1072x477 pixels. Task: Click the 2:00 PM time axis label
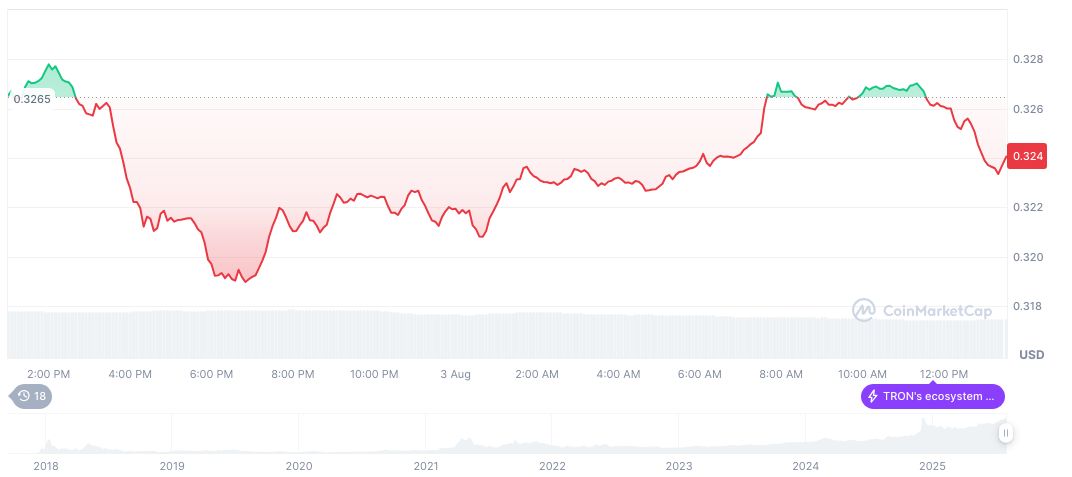pos(48,374)
